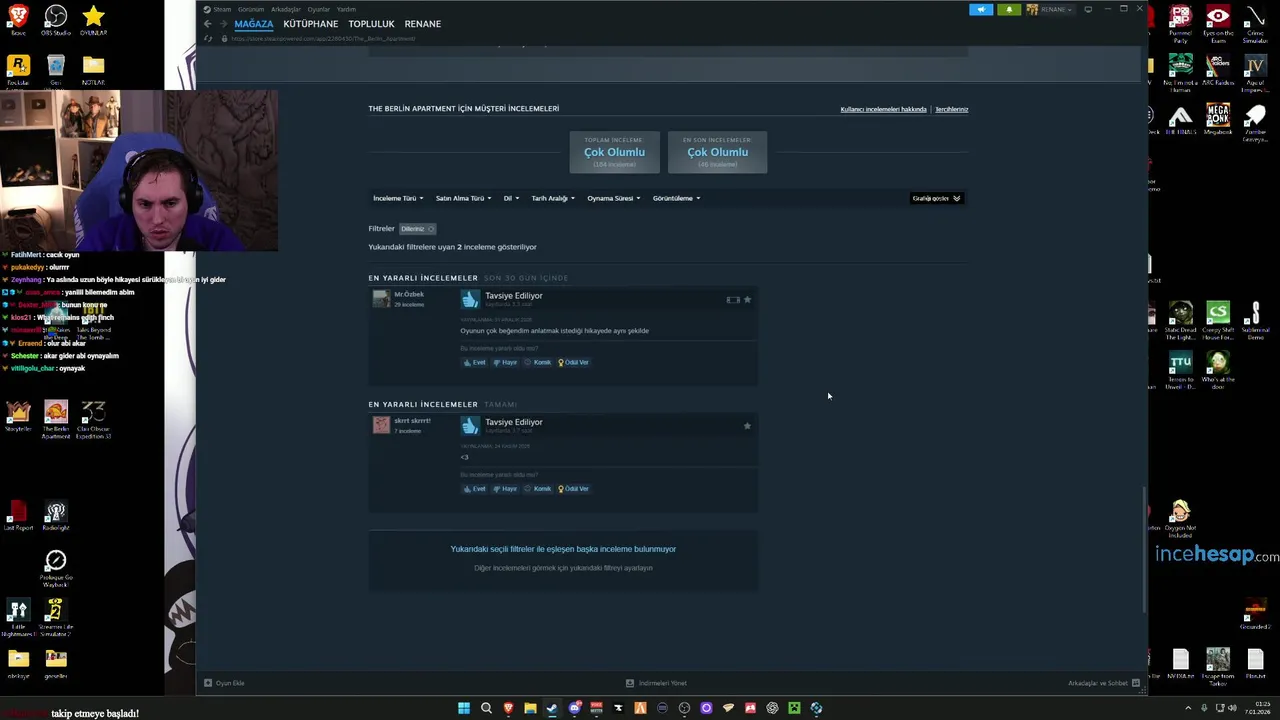Open the ARC Raiders desktop shortcut
The height and width of the screenshot is (720, 1280).
pyautogui.click(x=1218, y=72)
